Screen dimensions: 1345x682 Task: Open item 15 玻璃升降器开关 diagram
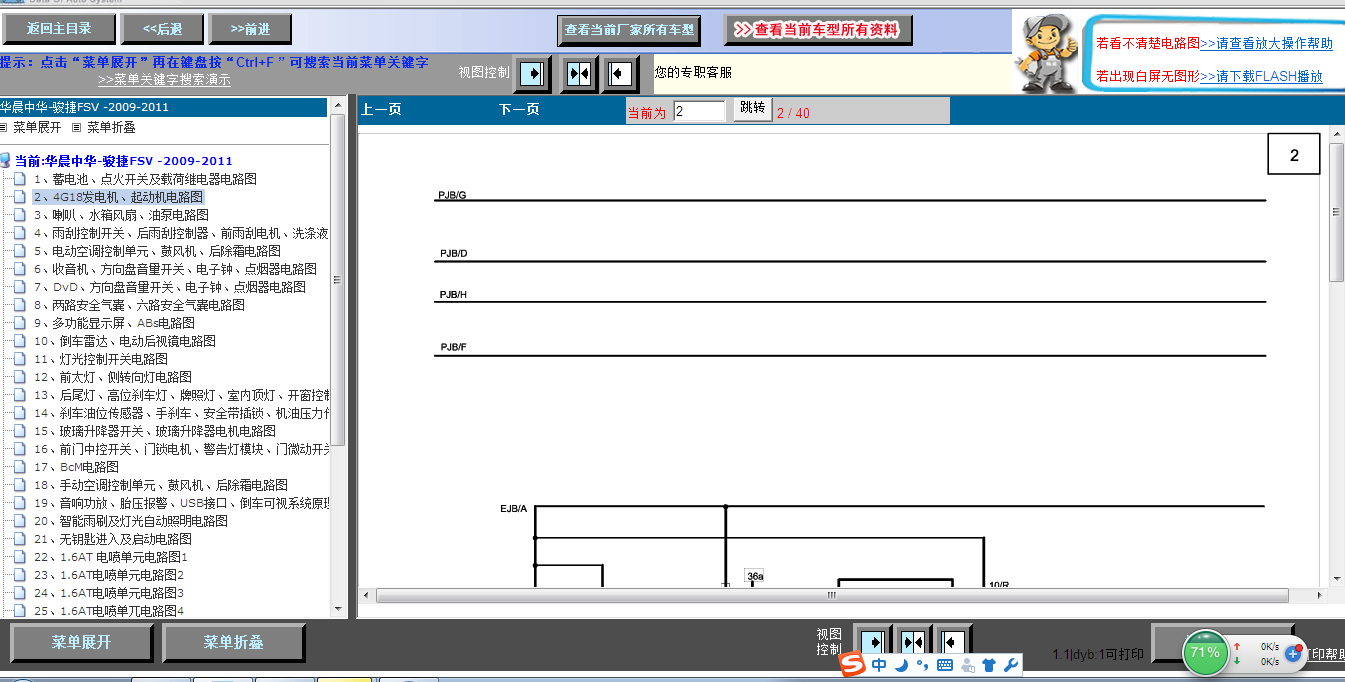[x=154, y=431]
